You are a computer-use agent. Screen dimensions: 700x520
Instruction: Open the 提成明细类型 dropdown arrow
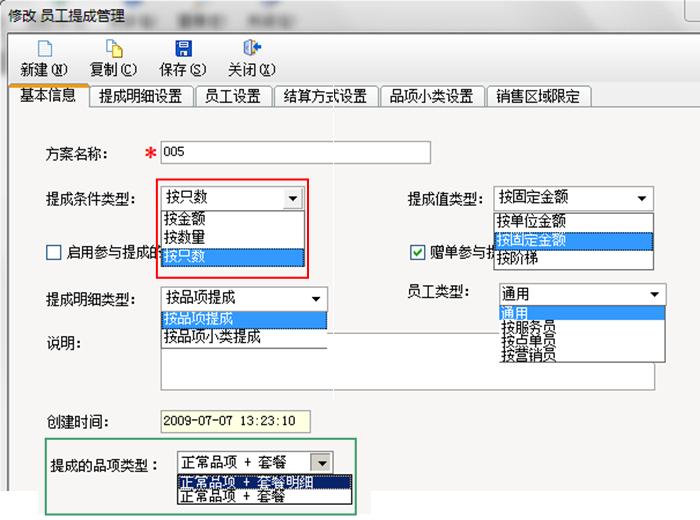[x=316, y=298]
